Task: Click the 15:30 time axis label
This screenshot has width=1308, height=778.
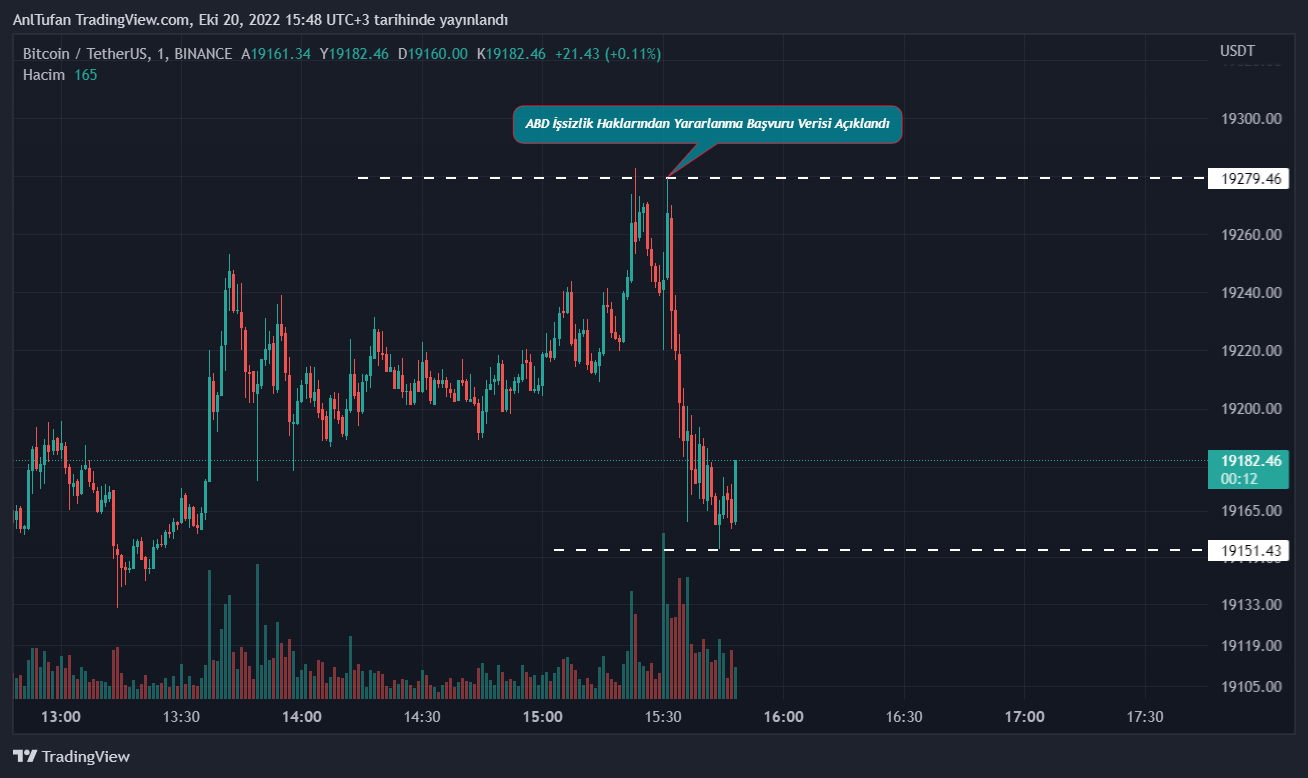Action: tap(663, 717)
